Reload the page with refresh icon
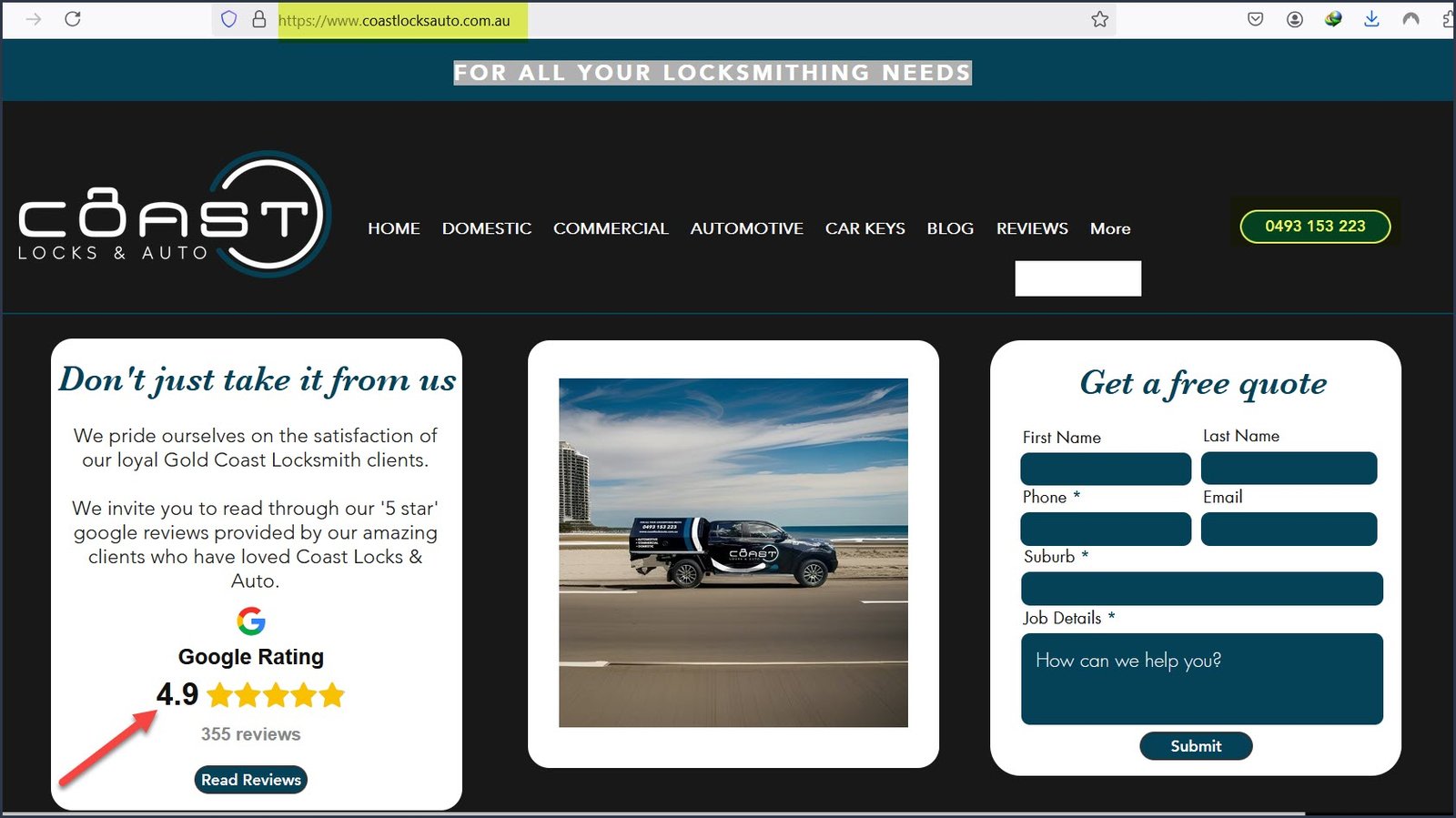Viewport: 1456px width, 818px height. 73,19
